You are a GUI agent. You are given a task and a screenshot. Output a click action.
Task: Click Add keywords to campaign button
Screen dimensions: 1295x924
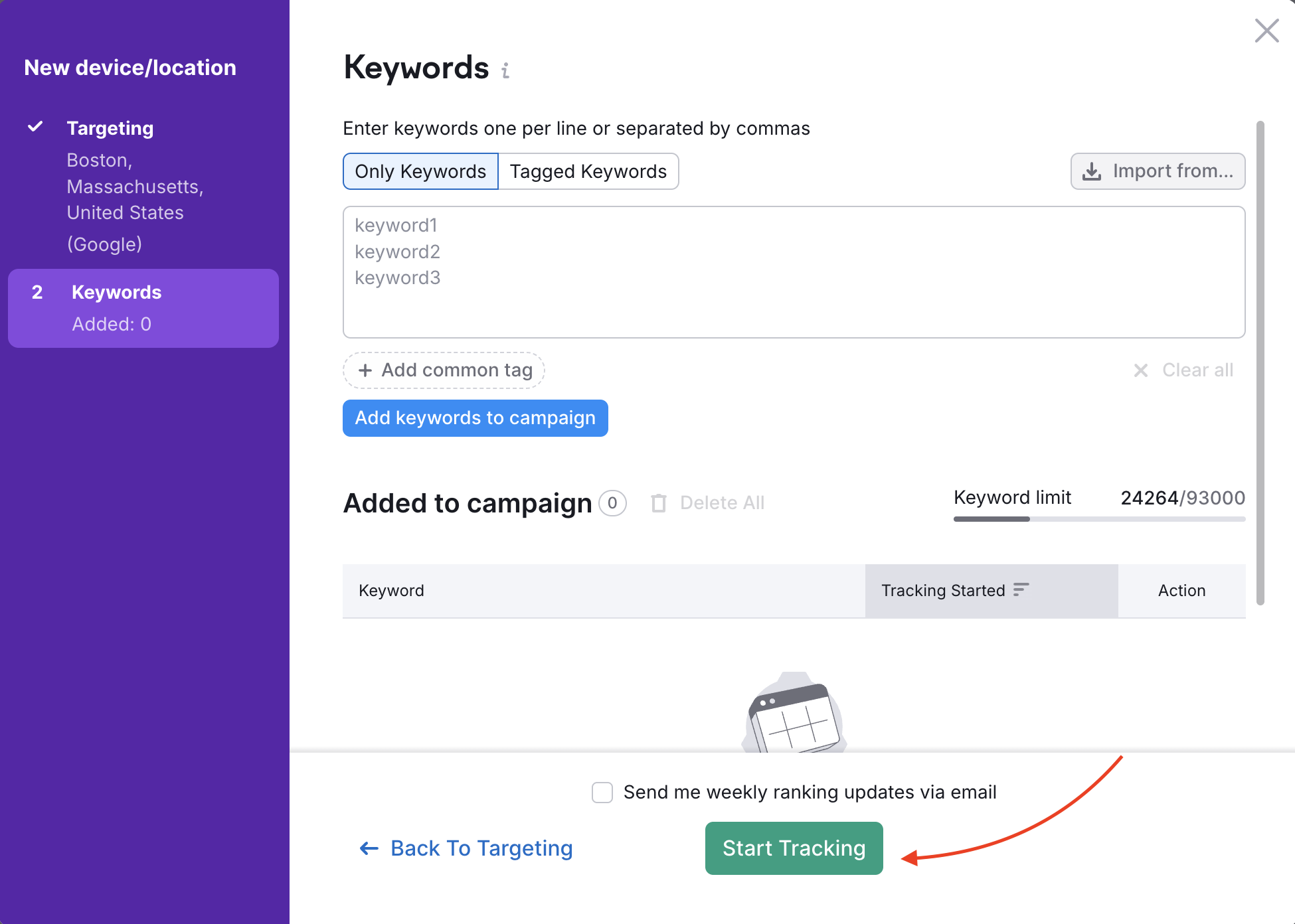tap(475, 418)
